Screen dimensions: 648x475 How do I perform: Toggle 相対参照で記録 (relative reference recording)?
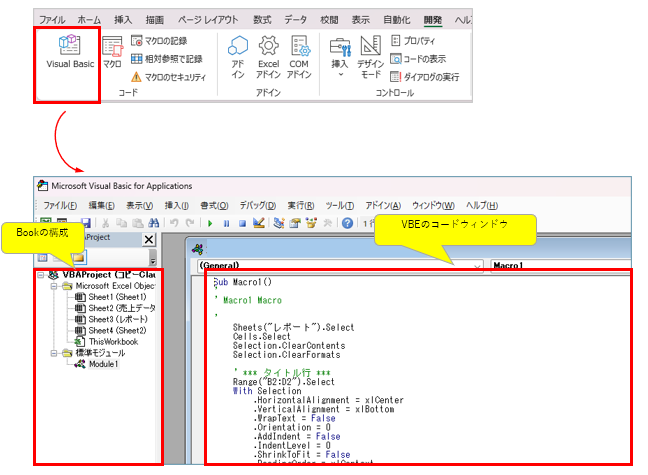click(x=166, y=59)
